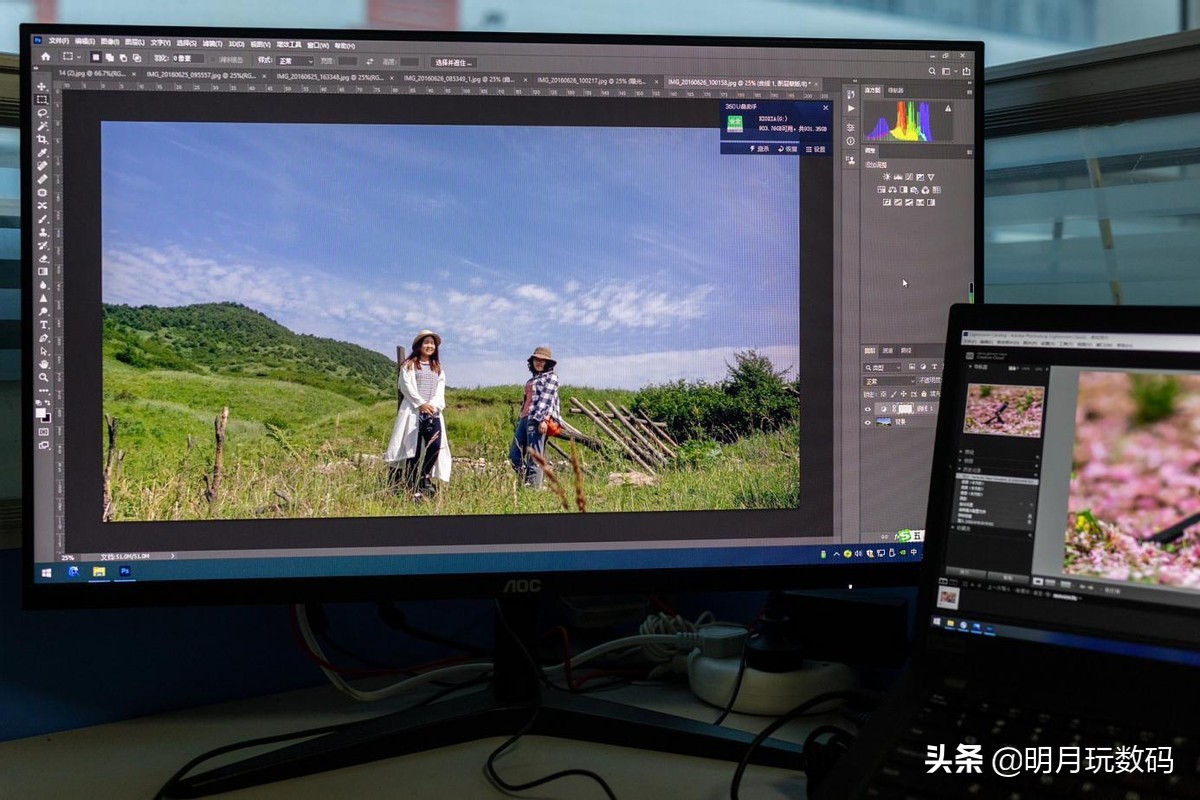This screenshot has height=800, width=1200.
Task: Click histogram warning triangle icon
Action: point(948,108)
